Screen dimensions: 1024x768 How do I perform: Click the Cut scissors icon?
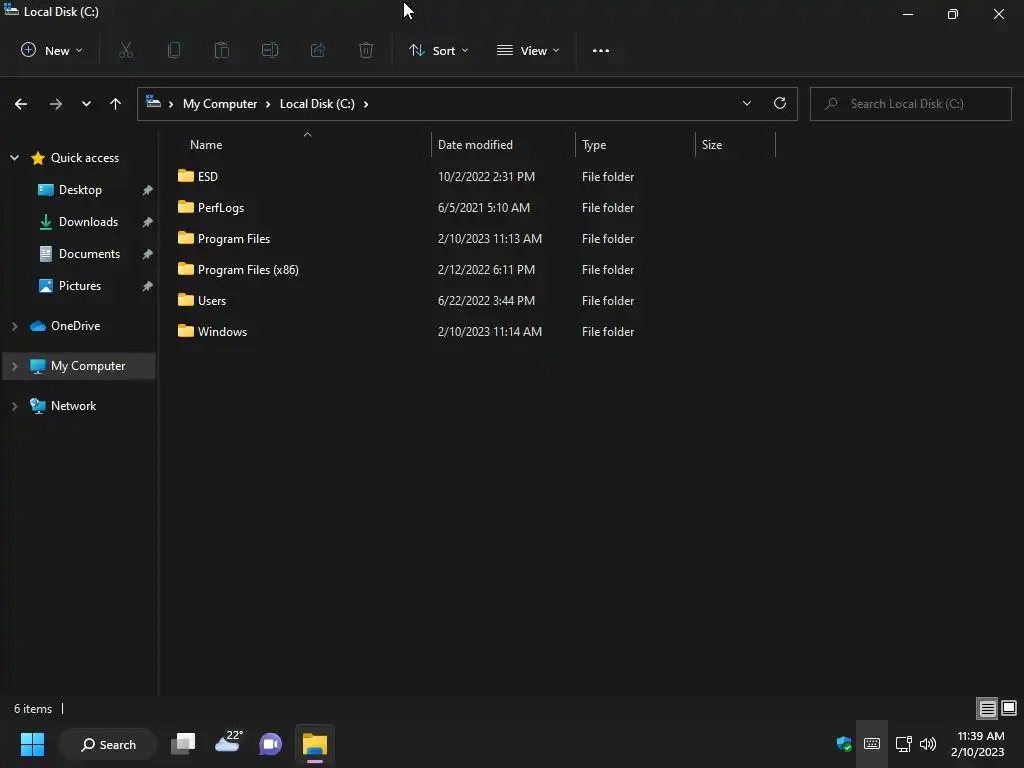[x=126, y=50]
